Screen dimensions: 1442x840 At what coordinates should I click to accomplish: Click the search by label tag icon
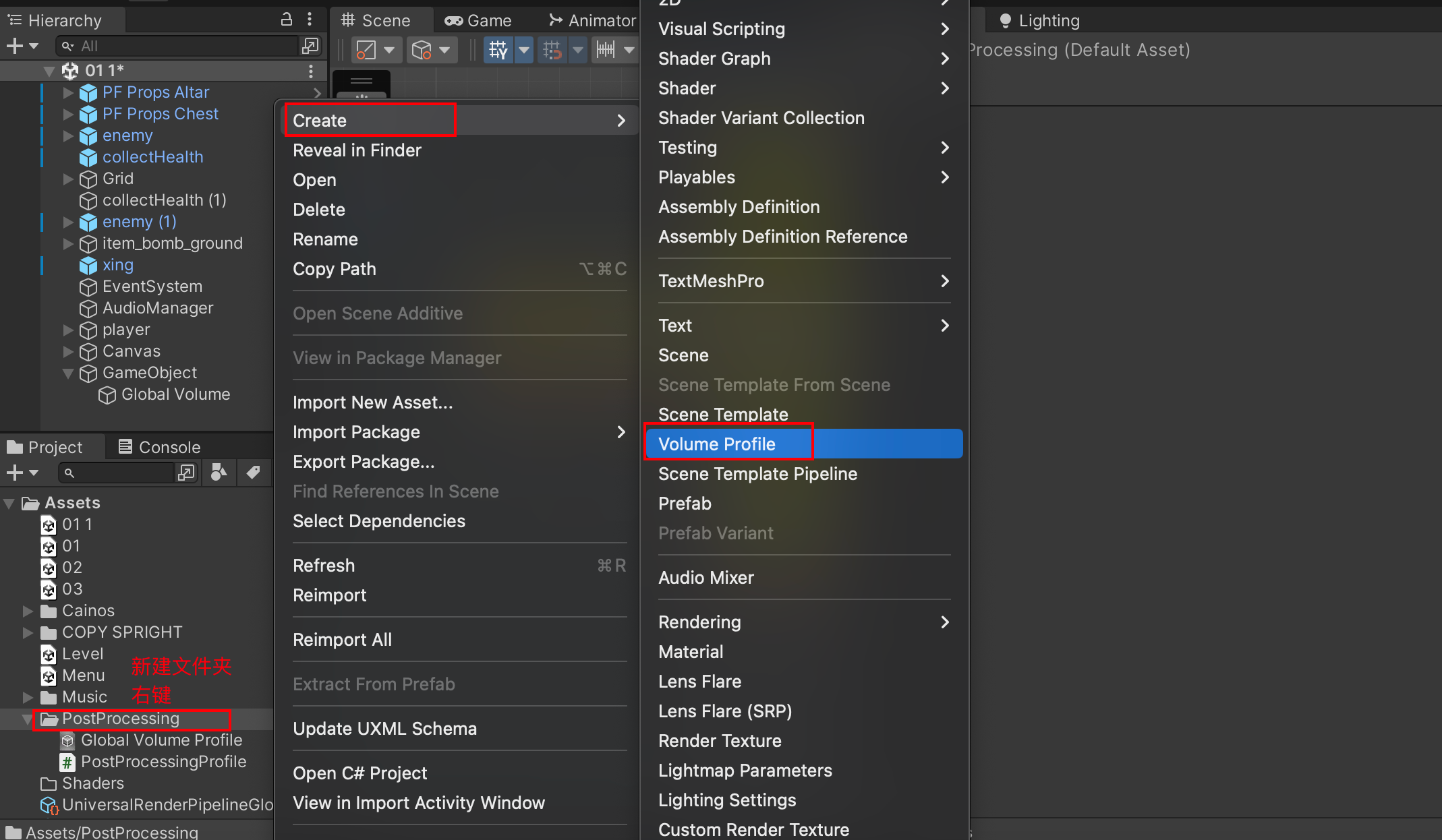point(254,473)
